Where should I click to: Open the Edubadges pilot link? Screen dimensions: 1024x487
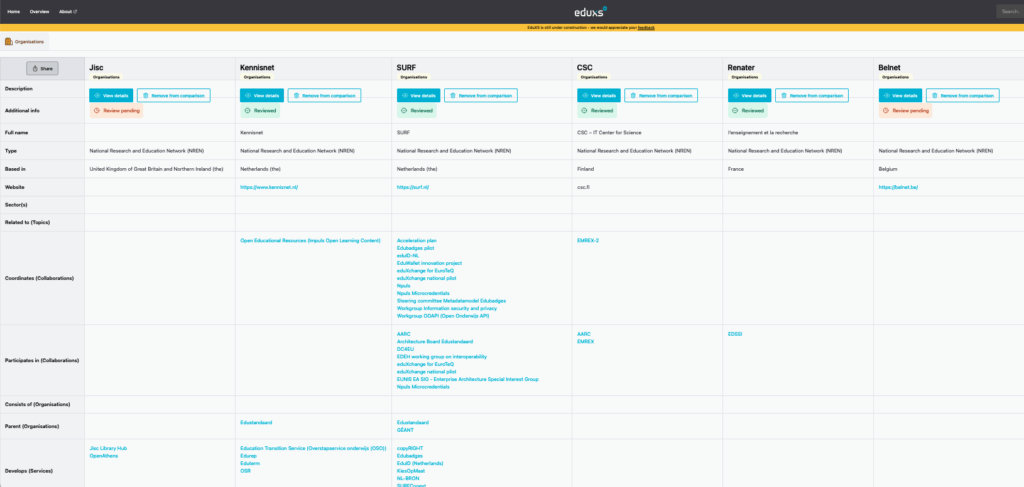pos(415,248)
